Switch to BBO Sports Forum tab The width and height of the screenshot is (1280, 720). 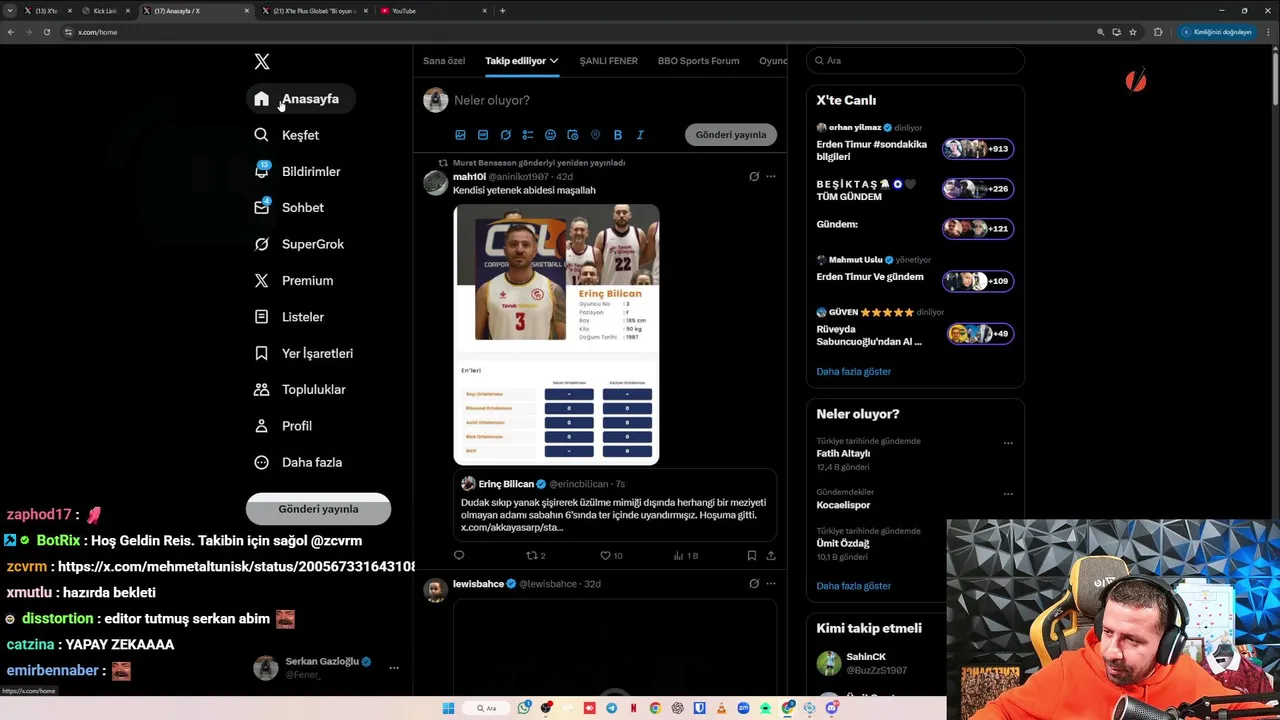point(698,61)
